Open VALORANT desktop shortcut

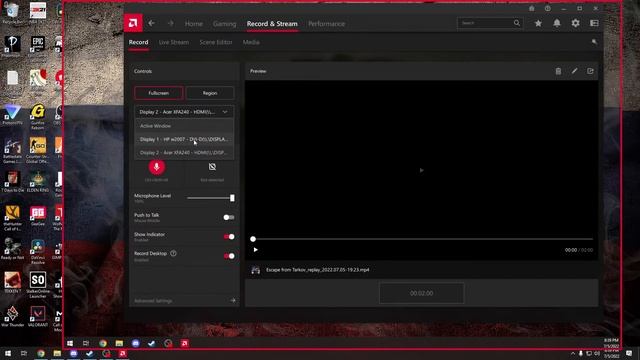pos(38,317)
